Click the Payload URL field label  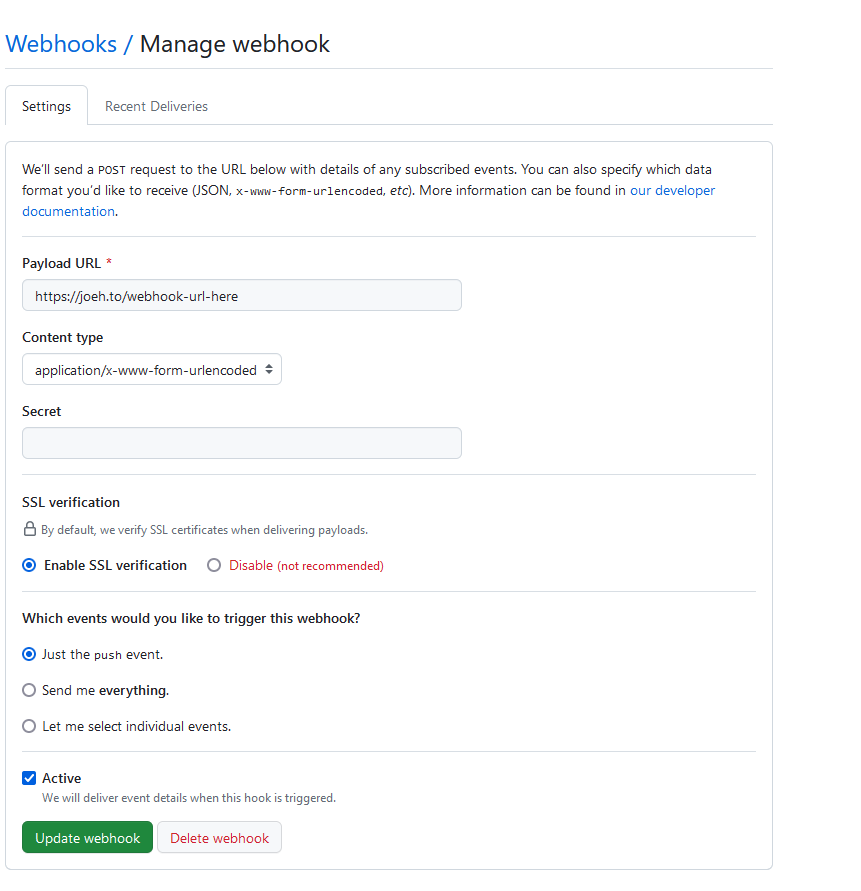(61, 263)
